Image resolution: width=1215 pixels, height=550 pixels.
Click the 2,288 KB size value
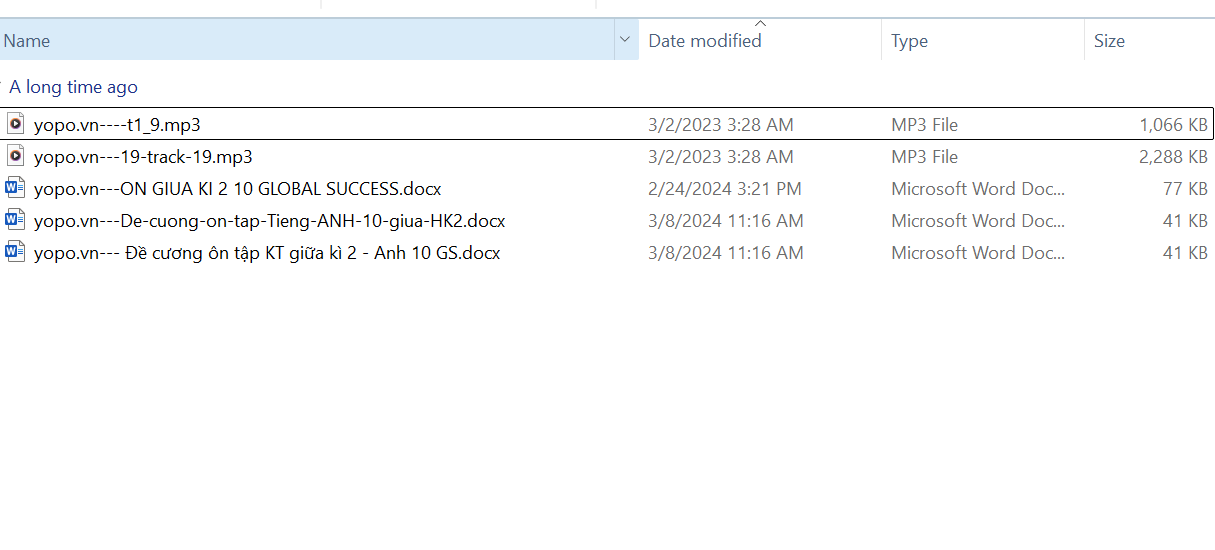pyautogui.click(x=1173, y=157)
